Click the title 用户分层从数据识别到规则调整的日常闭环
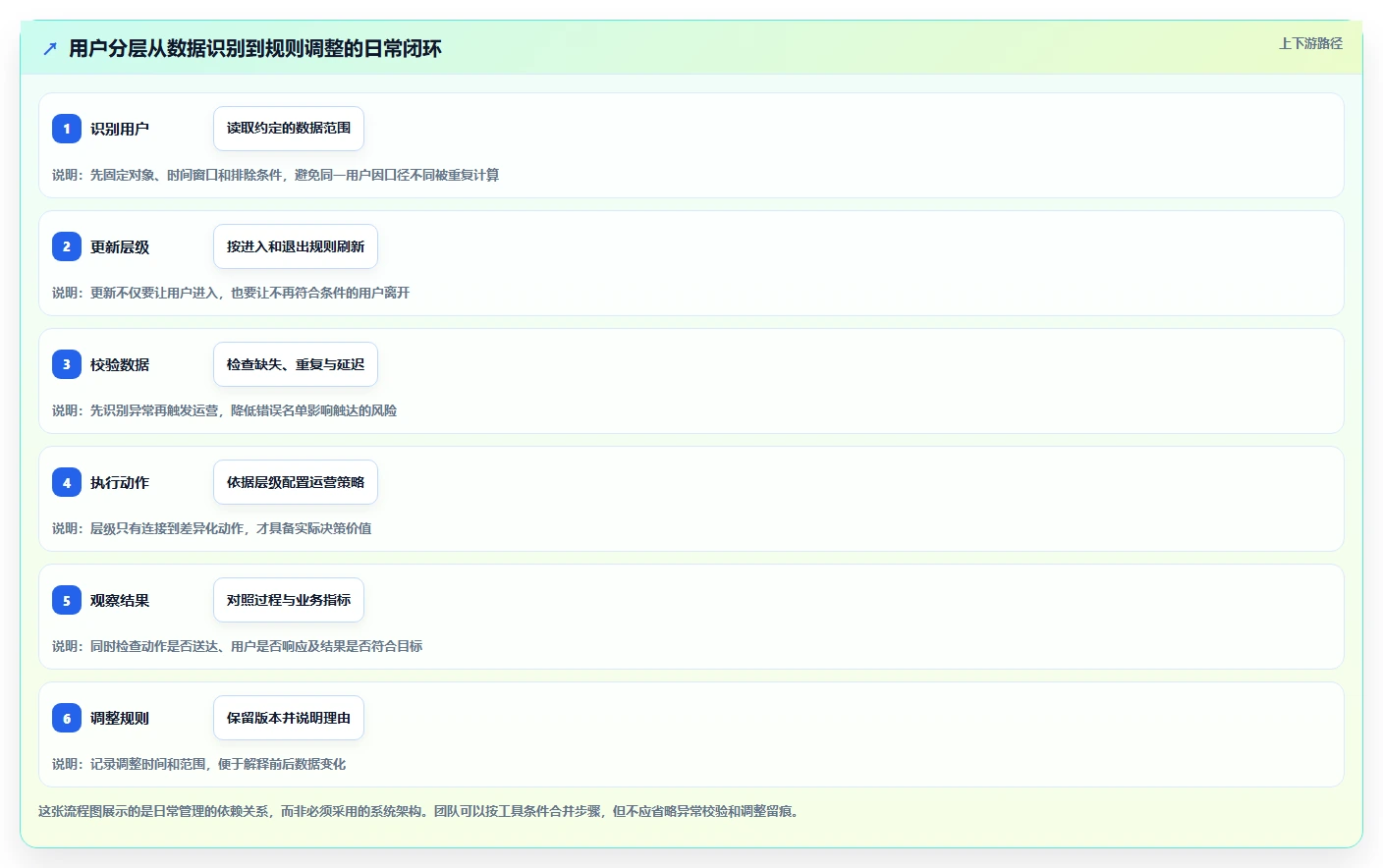This screenshot has height=868, width=1383. tap(255, 48)
